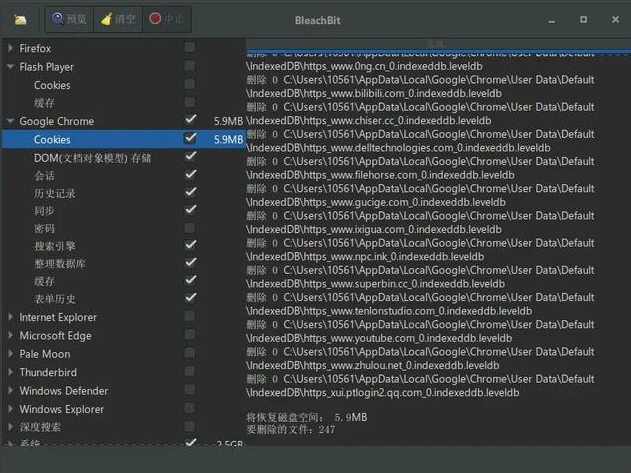Minimize the BleachBit window
631x473 pixels.
point(552,20)
